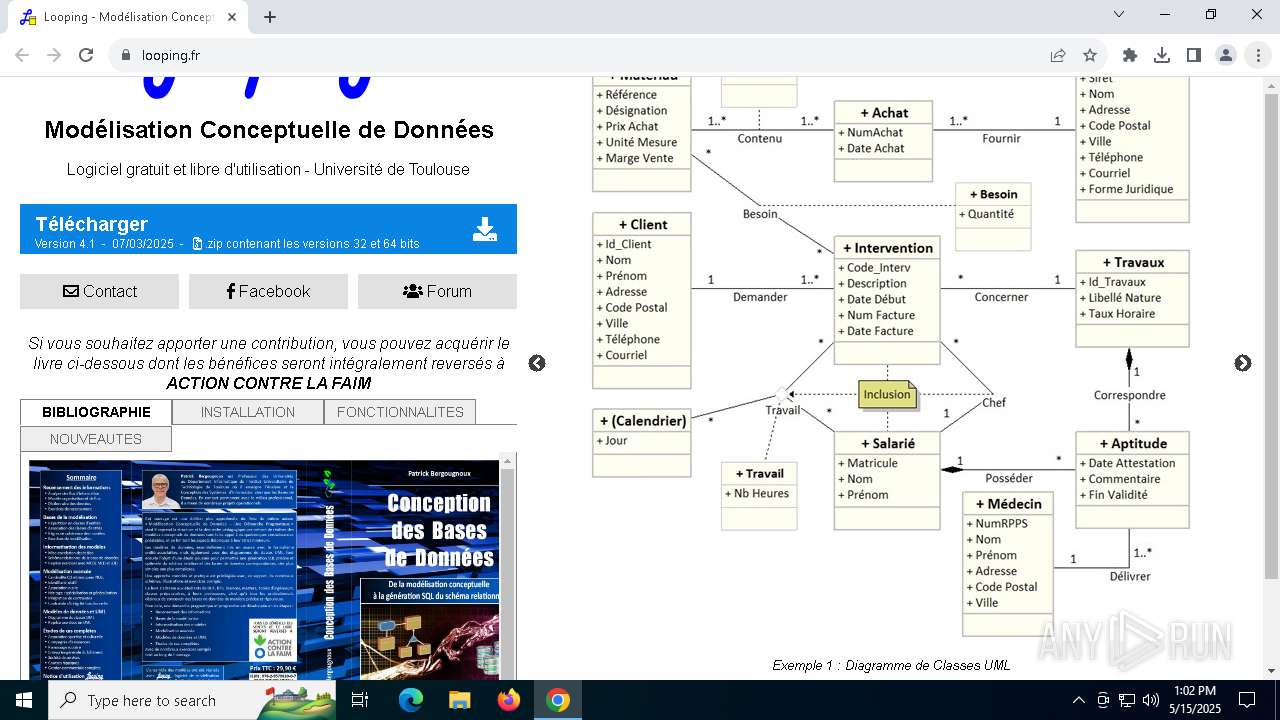1280x720 pixels.
Task: Open the Windows Start menu
Action: [x=24, y=700]
